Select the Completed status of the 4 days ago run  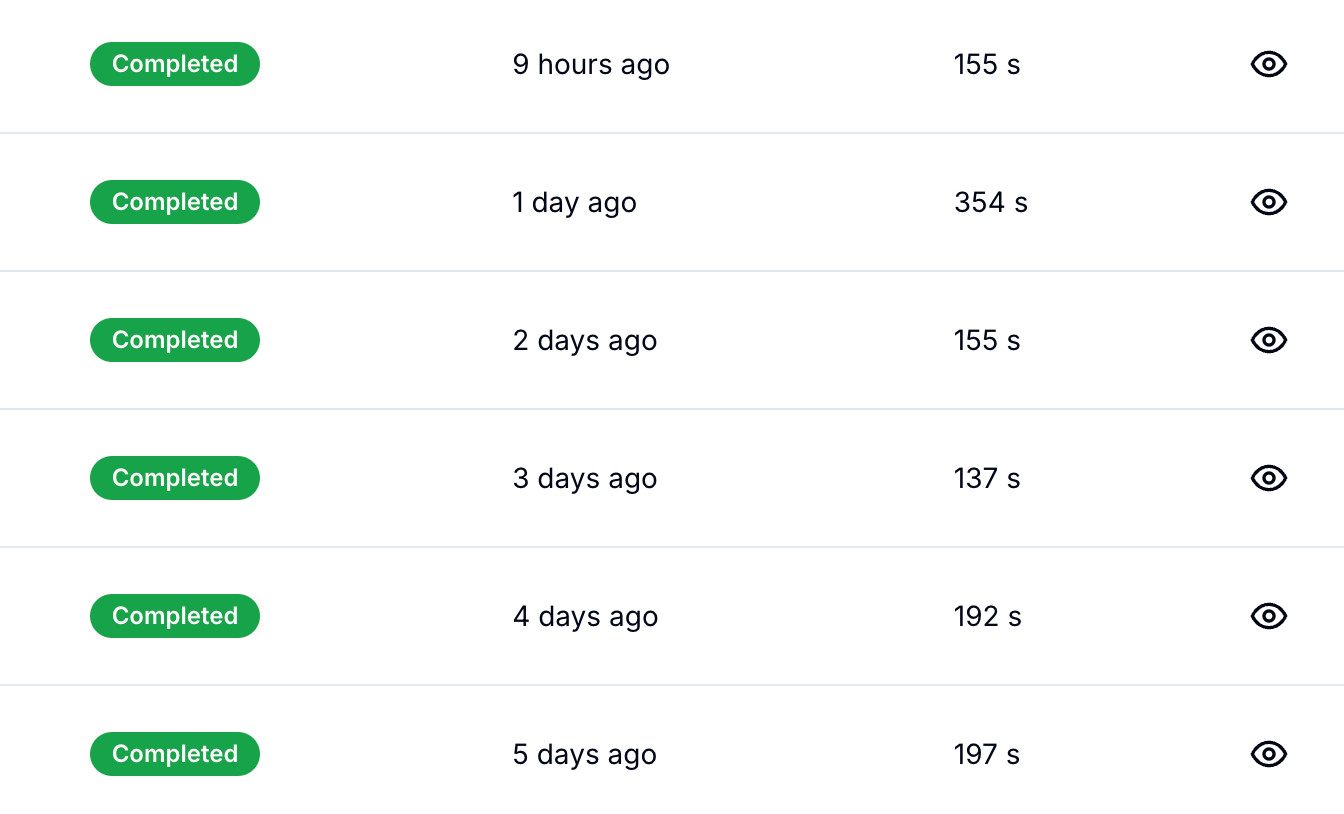(175, 616)
